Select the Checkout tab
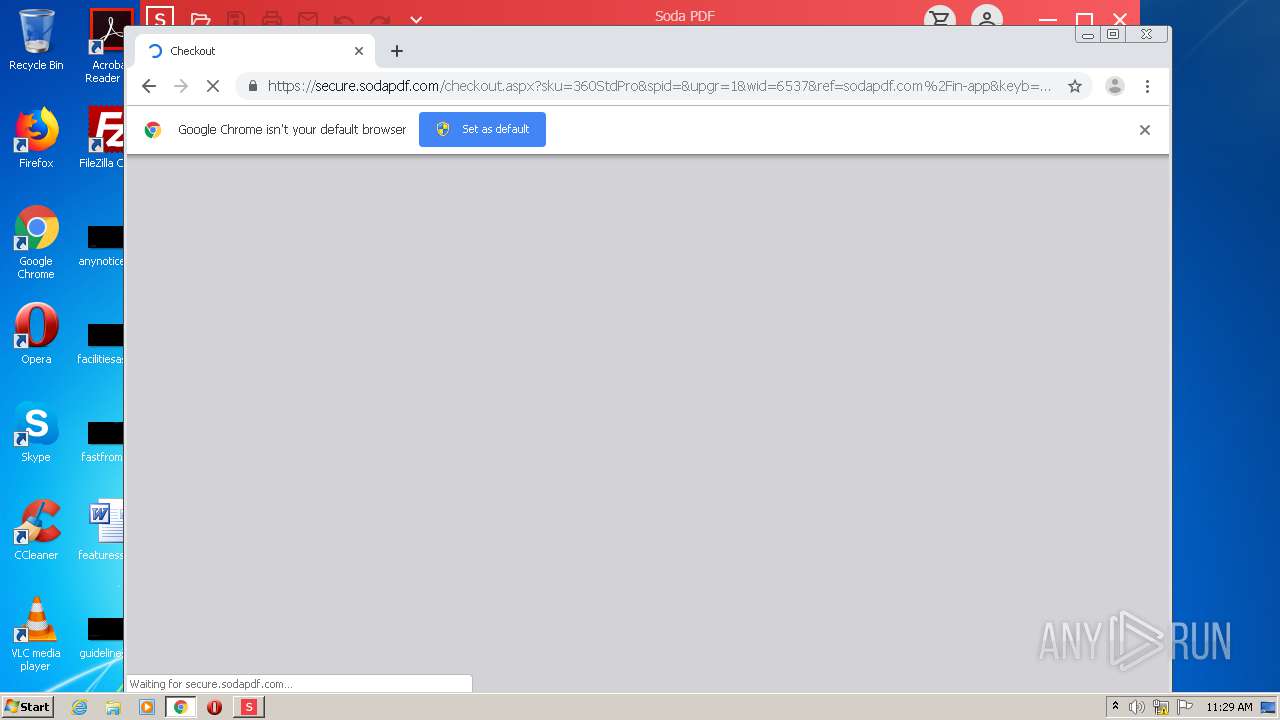 pos(255,51)
